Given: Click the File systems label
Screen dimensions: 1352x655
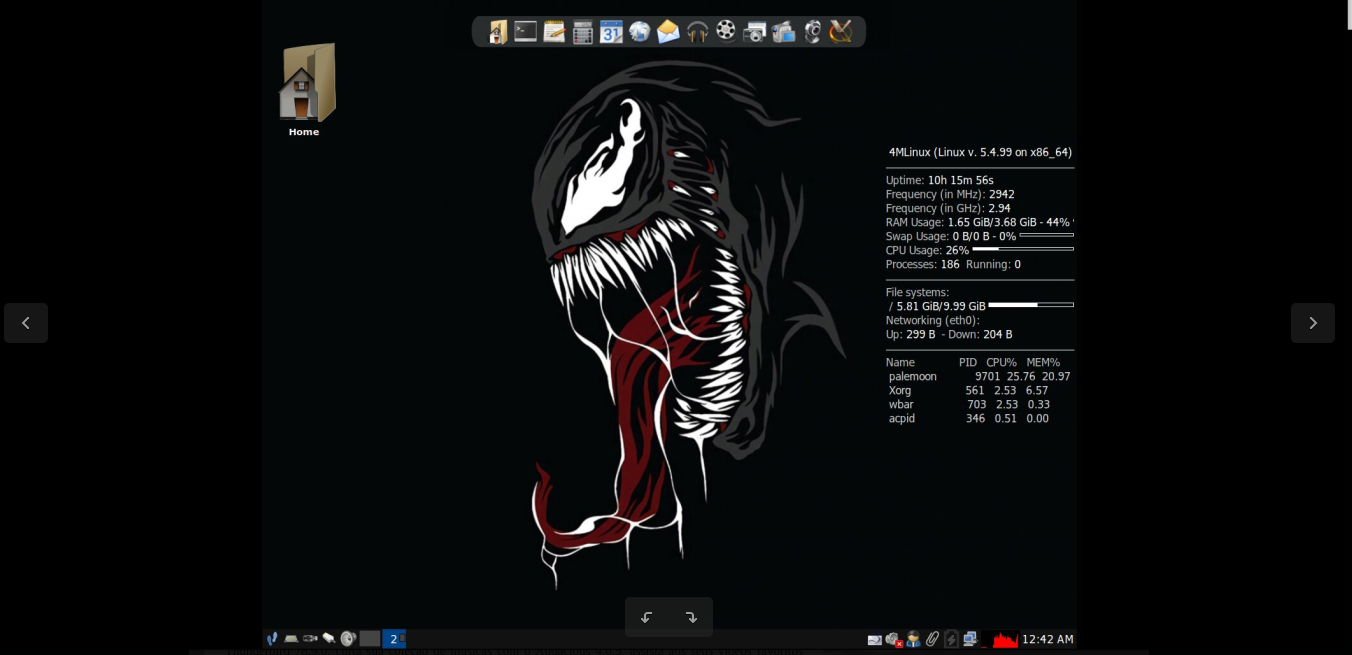Looking at the screenshot, I should tap(917, 293).
